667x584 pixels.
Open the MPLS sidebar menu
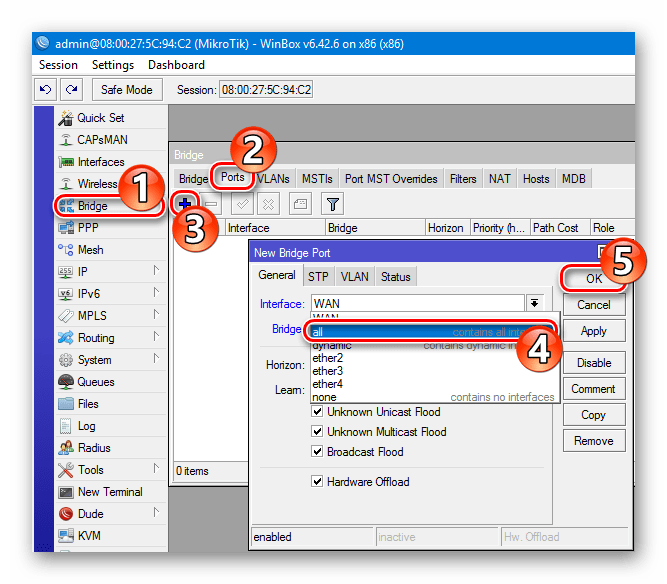click(x=111, y=316)
